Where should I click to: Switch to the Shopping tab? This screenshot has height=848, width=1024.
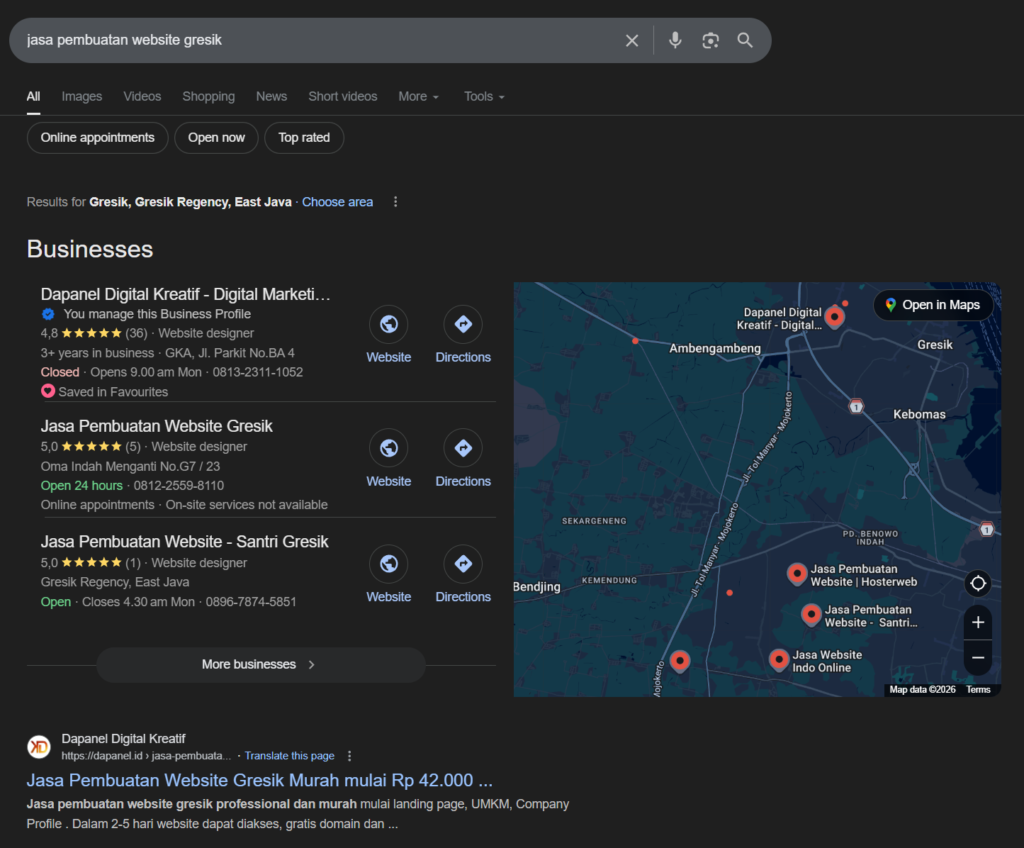coord(208,97)
